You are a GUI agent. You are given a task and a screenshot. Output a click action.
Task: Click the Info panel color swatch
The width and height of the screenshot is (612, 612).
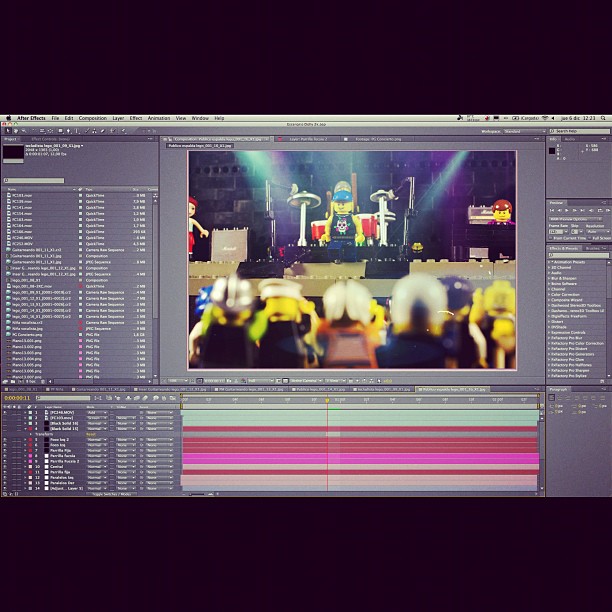click(x=552, y=151)
